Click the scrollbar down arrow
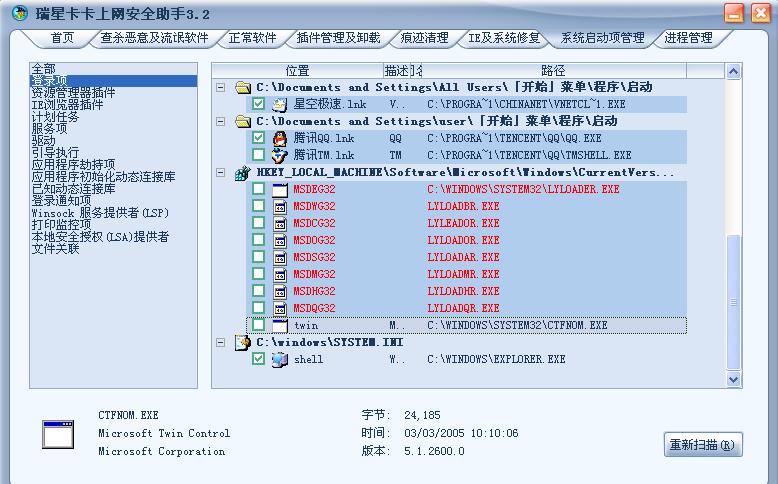778x484 pixels. [x=733, y=379]
